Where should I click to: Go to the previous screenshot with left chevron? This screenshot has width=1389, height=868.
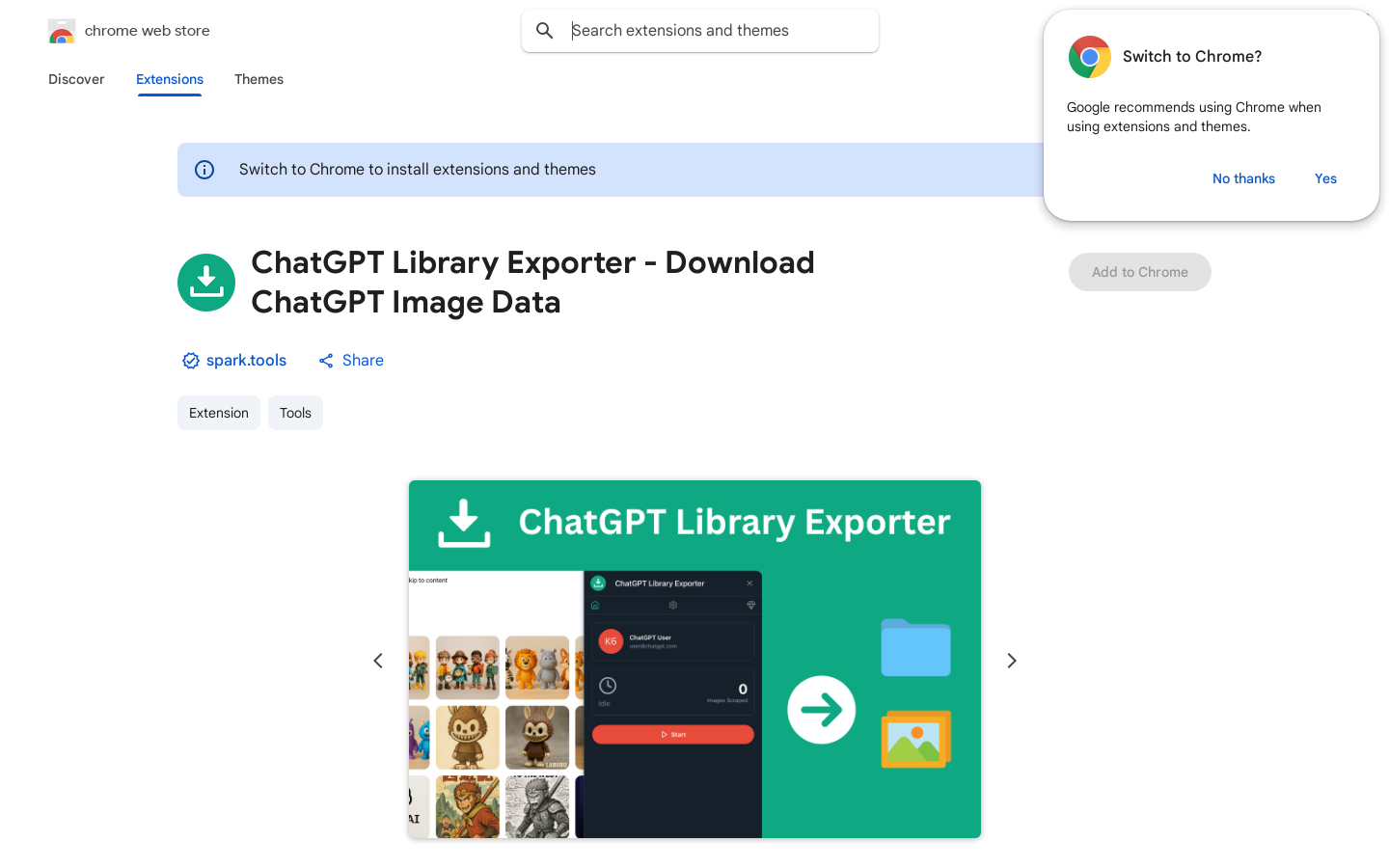coord(378,661)
